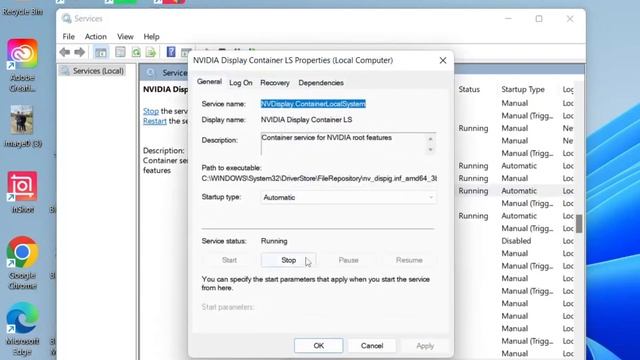Click the Apply button
The width and height of the screenshot is (640, 360).
coord(425,346)
